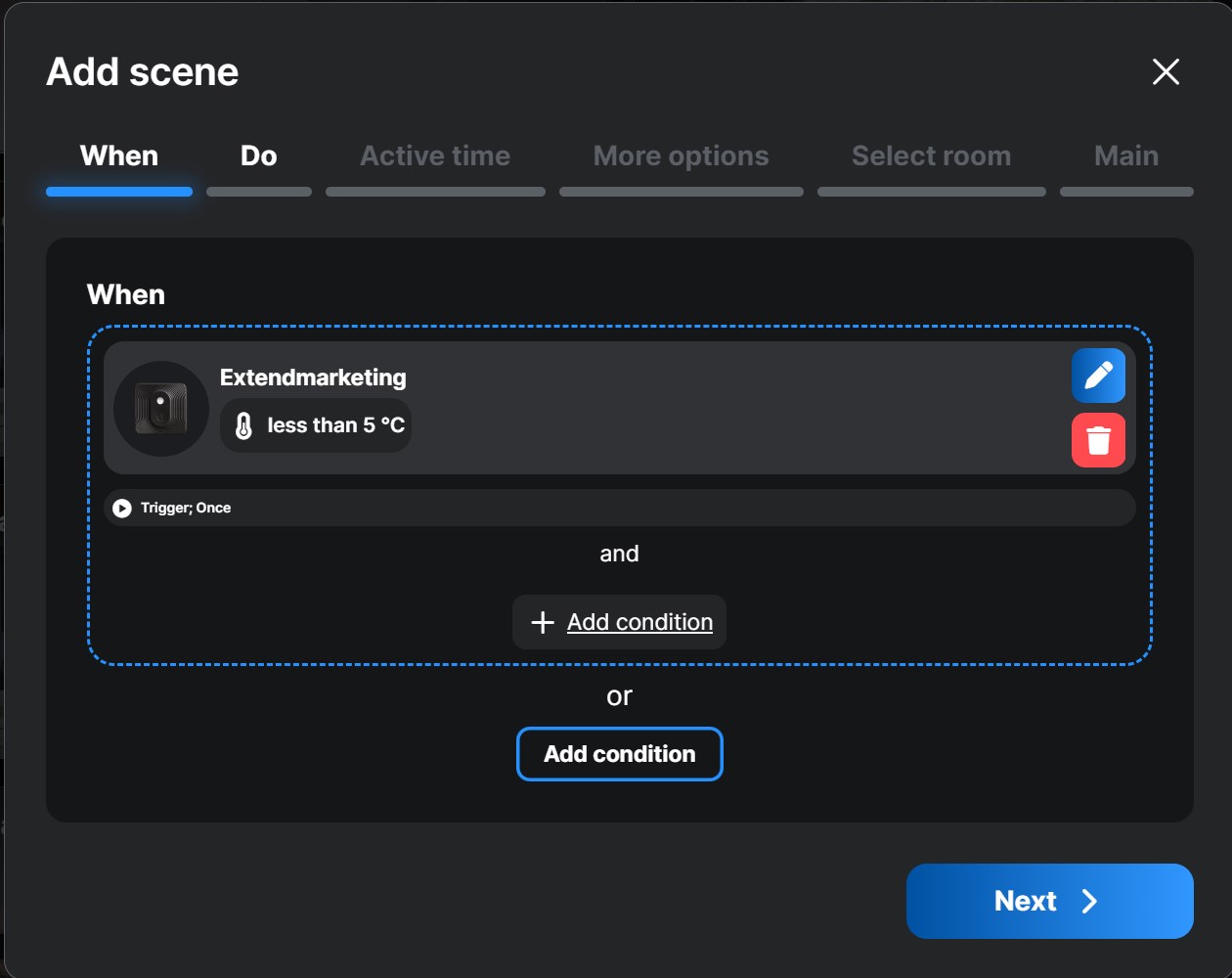Go to the Do tab
Image resolution: width=1232 pixels, height=978 pixels.
[x=258, y=156]
